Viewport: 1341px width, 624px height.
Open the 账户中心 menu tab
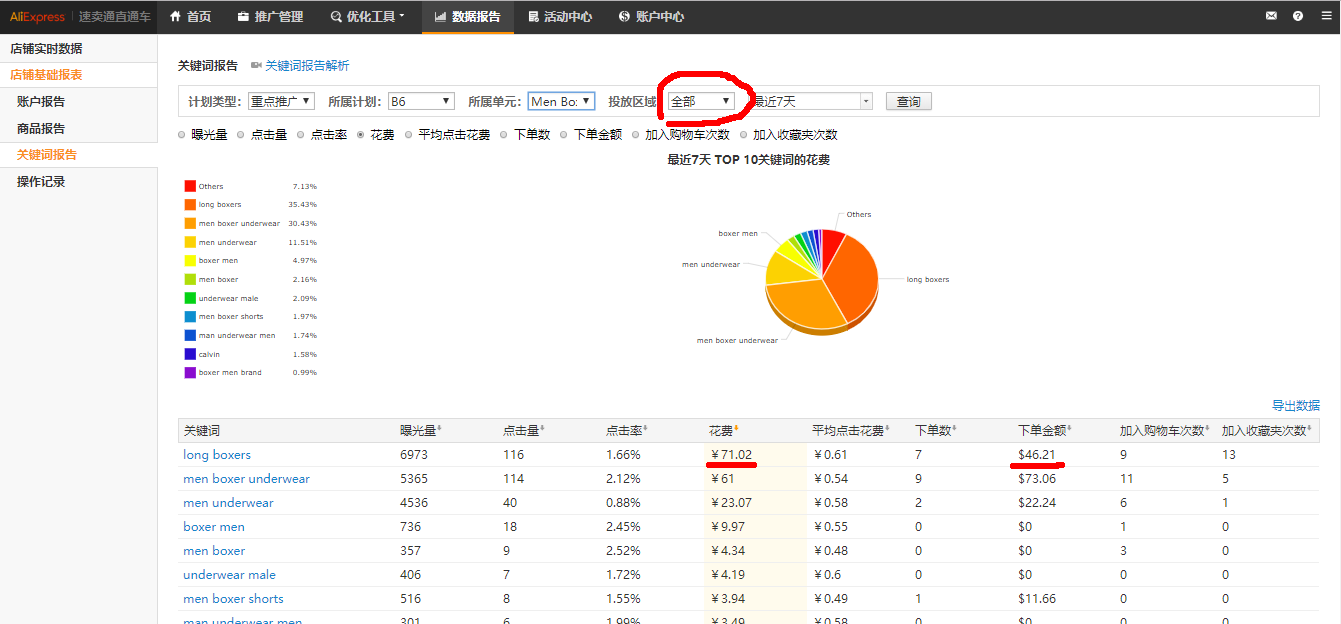click(651, 17)
